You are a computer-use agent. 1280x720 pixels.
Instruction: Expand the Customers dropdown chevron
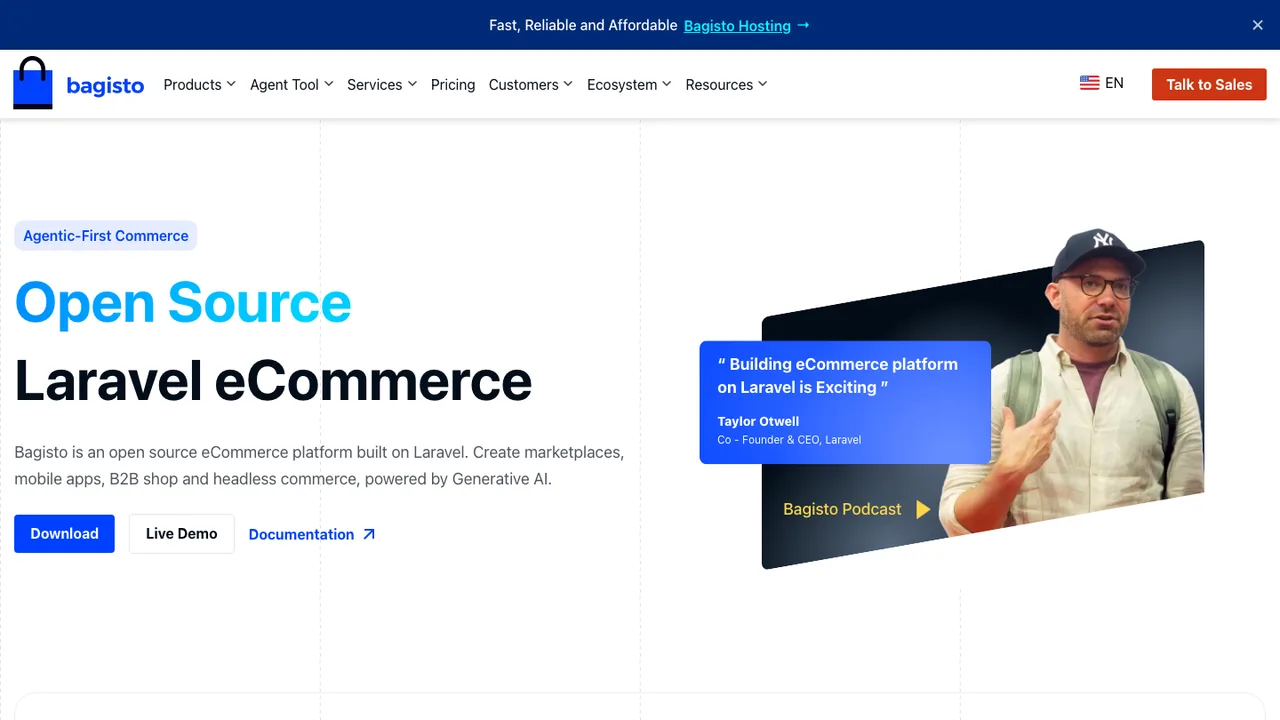pos(568,84)
